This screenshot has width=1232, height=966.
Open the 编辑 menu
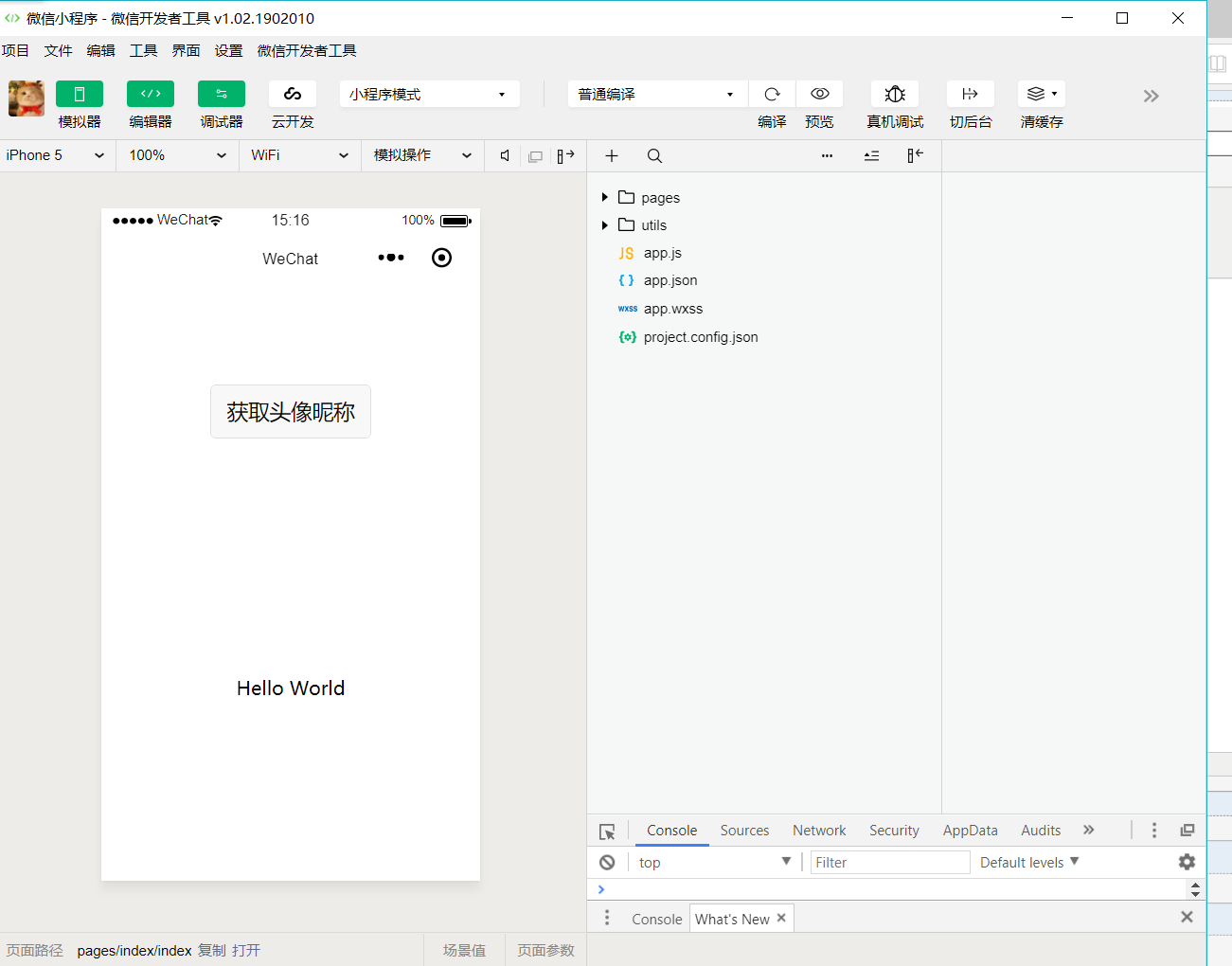pos(100,51)
